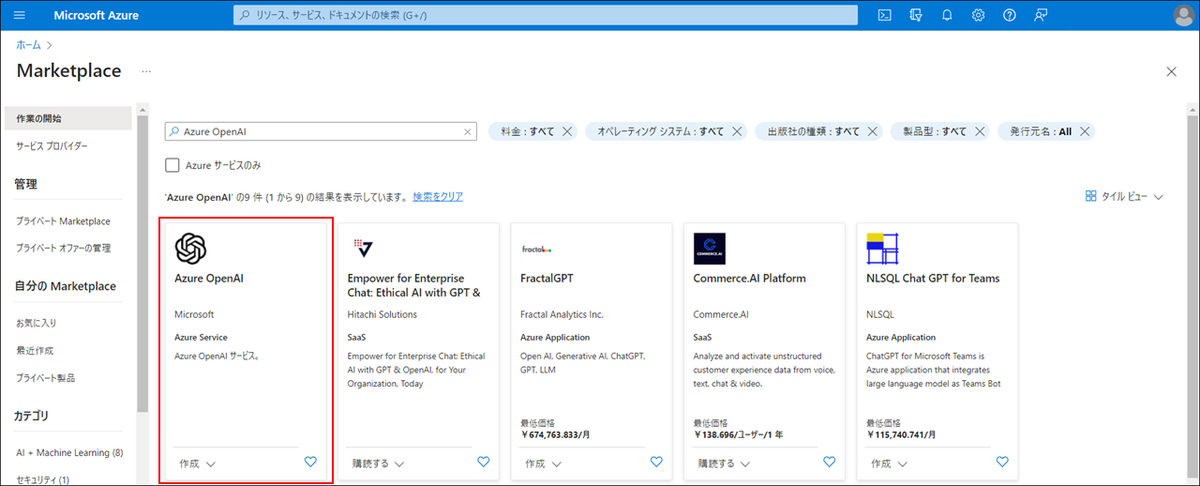Click the Fractal logo on FractalGPT card
Screen dimensions: 1200x486
coord(537,249)
